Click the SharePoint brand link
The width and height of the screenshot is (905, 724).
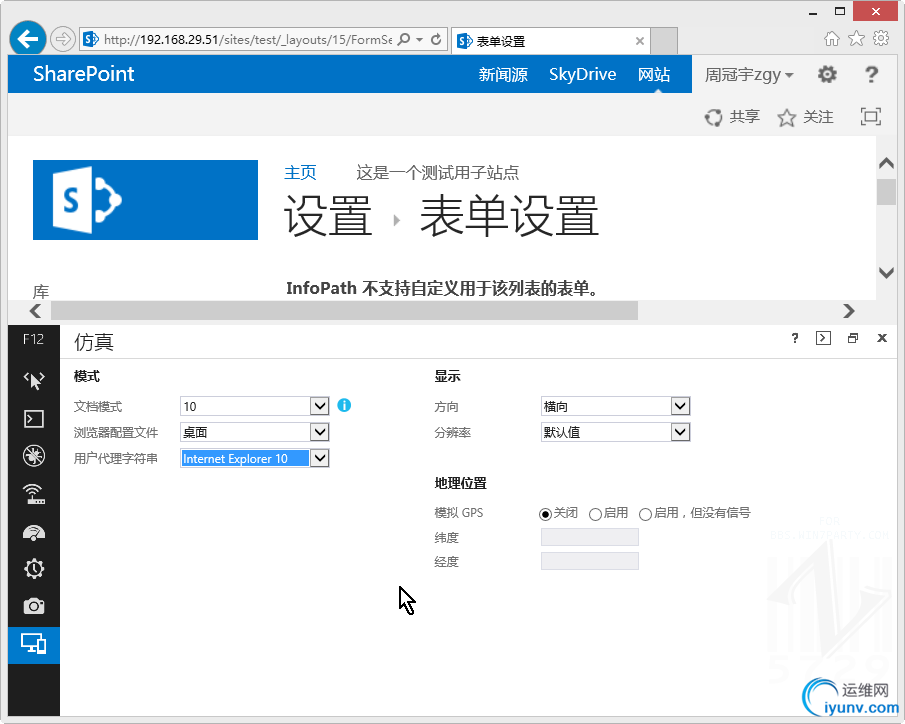[x=84, y=74]
